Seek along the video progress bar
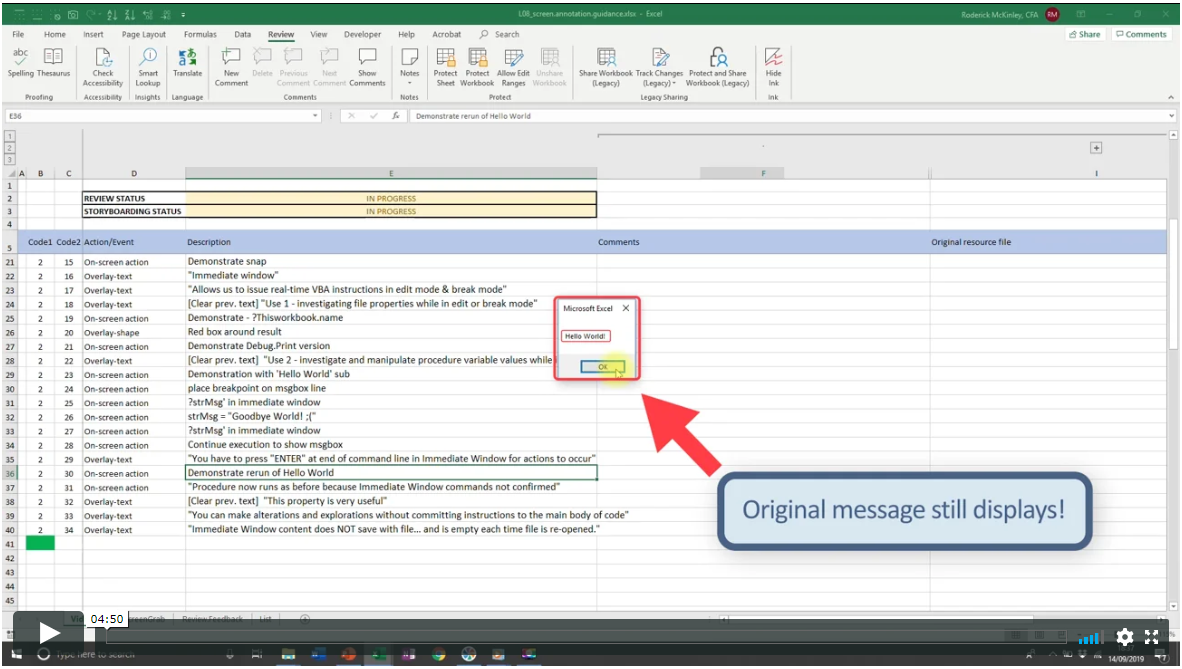 click(585, 636)
